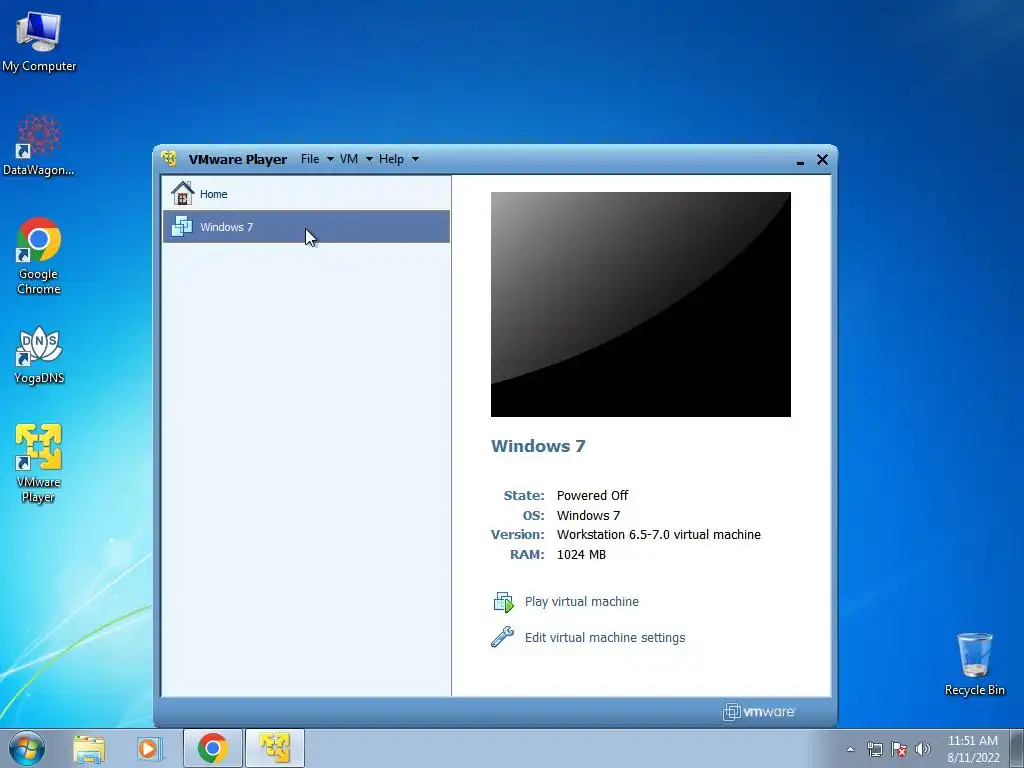Select the Windows 7 virtual machine entry
Image resolution: width=1024 pixels, height=768 pixels.
point(306,227)
